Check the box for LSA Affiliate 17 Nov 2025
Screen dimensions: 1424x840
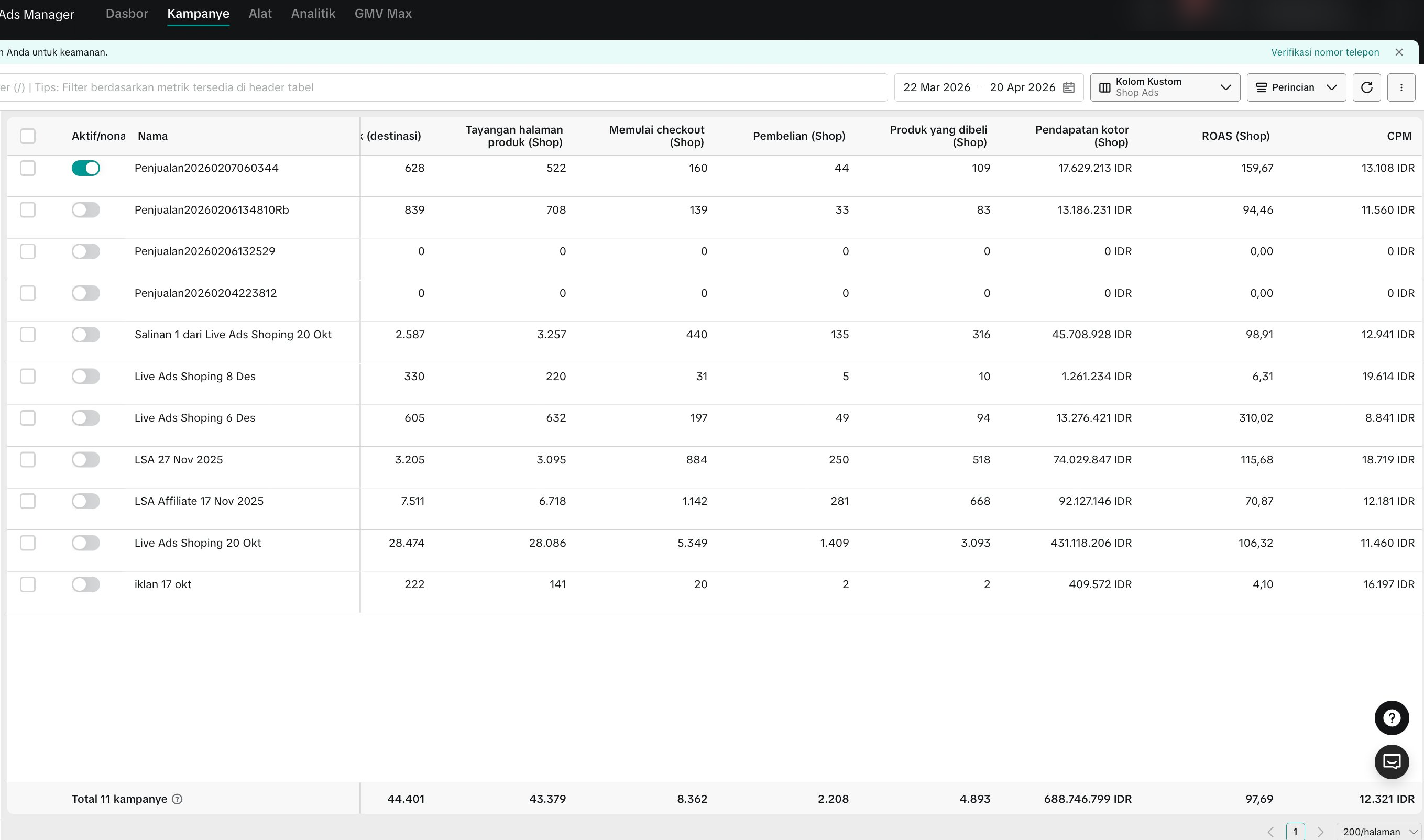tap(28, 501)
